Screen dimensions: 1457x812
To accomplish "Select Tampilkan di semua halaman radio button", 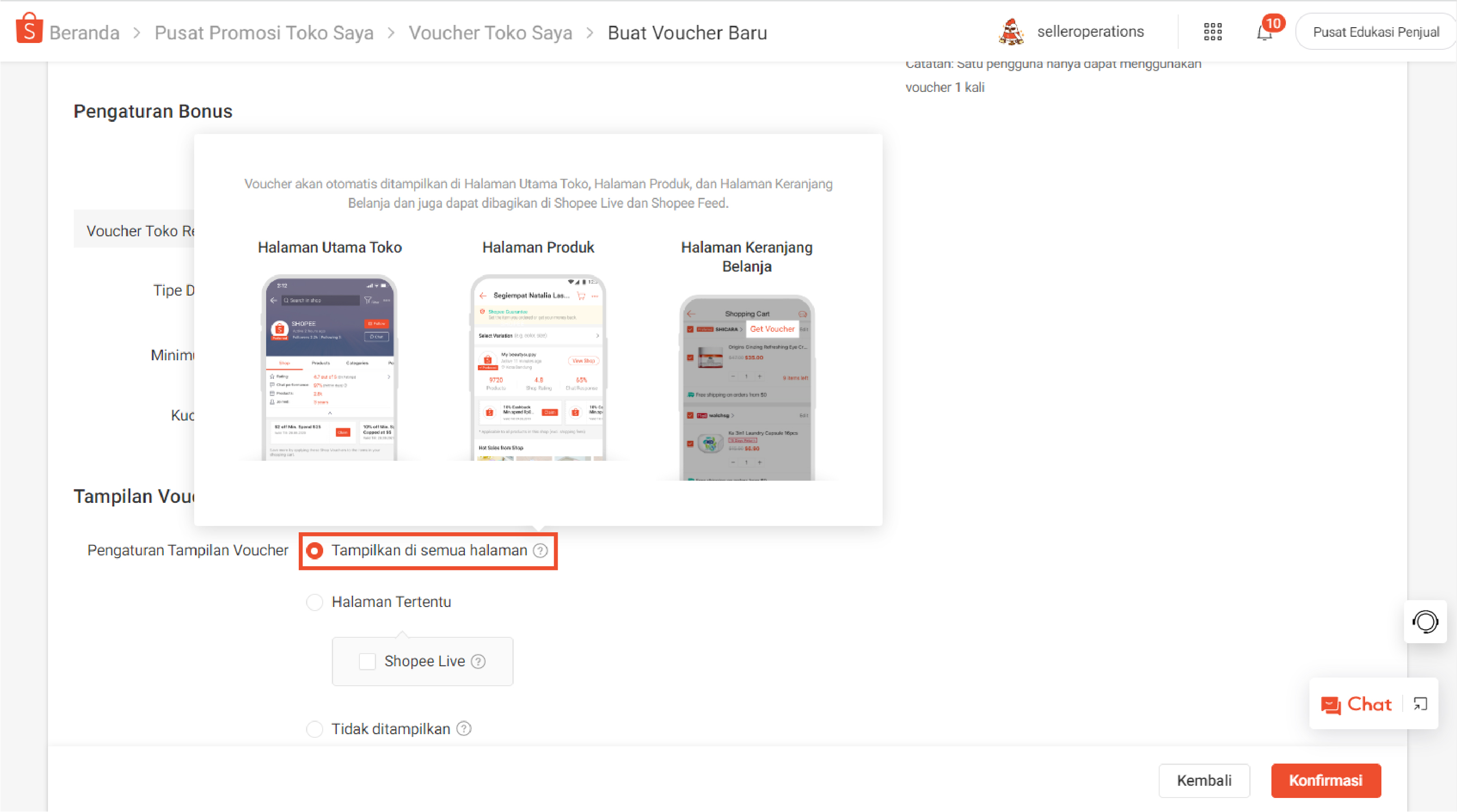I will pos(315,551).
